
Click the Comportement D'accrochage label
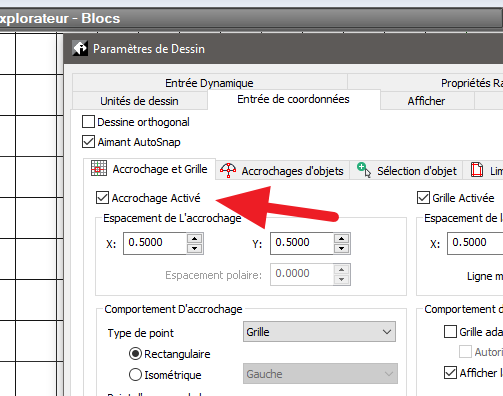point(173,309)
